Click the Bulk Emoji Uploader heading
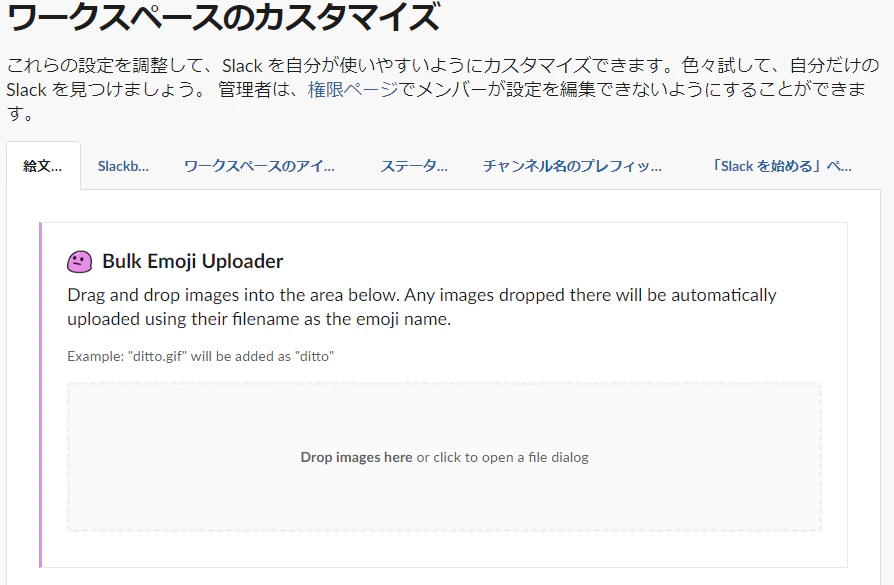 click(x=190, y=261)
